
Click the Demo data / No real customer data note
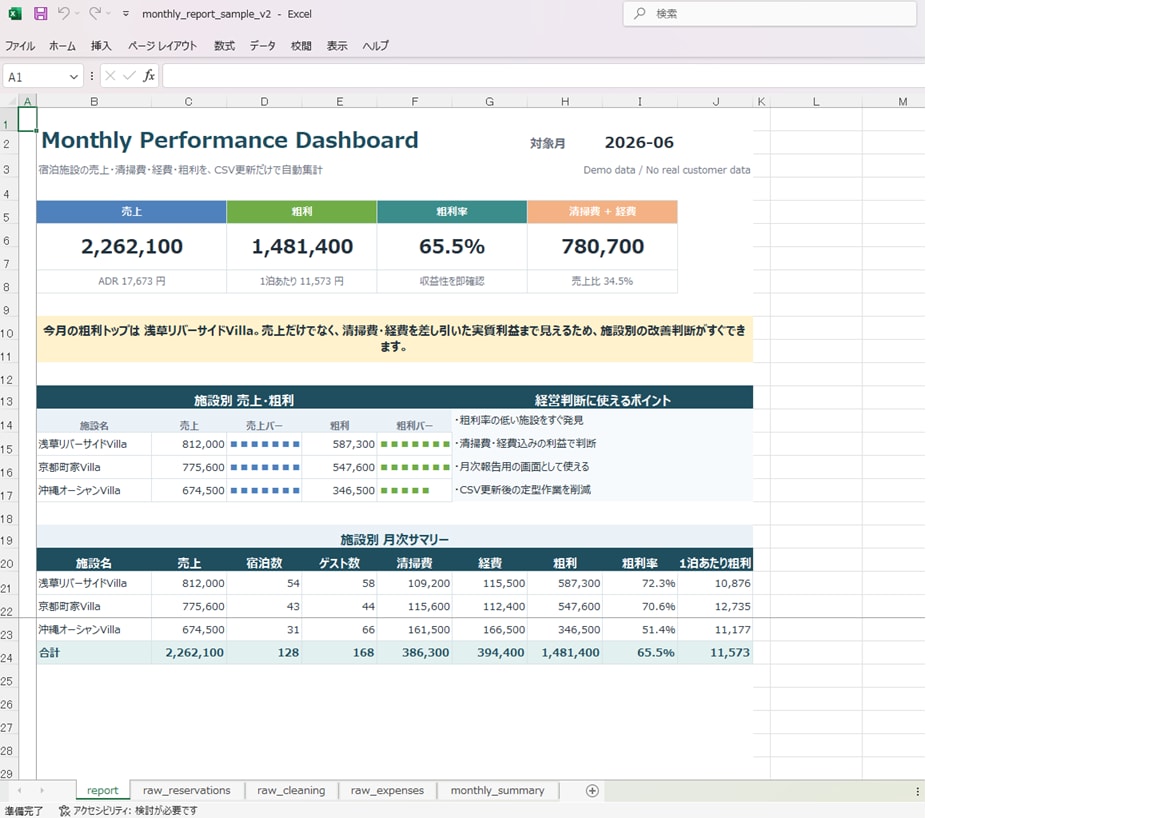(667, 170)
